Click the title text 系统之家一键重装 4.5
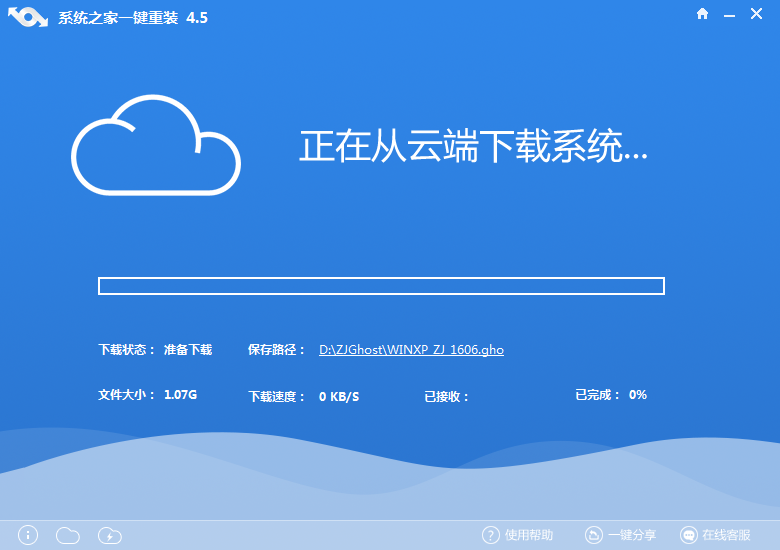The image size is (780, 550). pos(133,18)
